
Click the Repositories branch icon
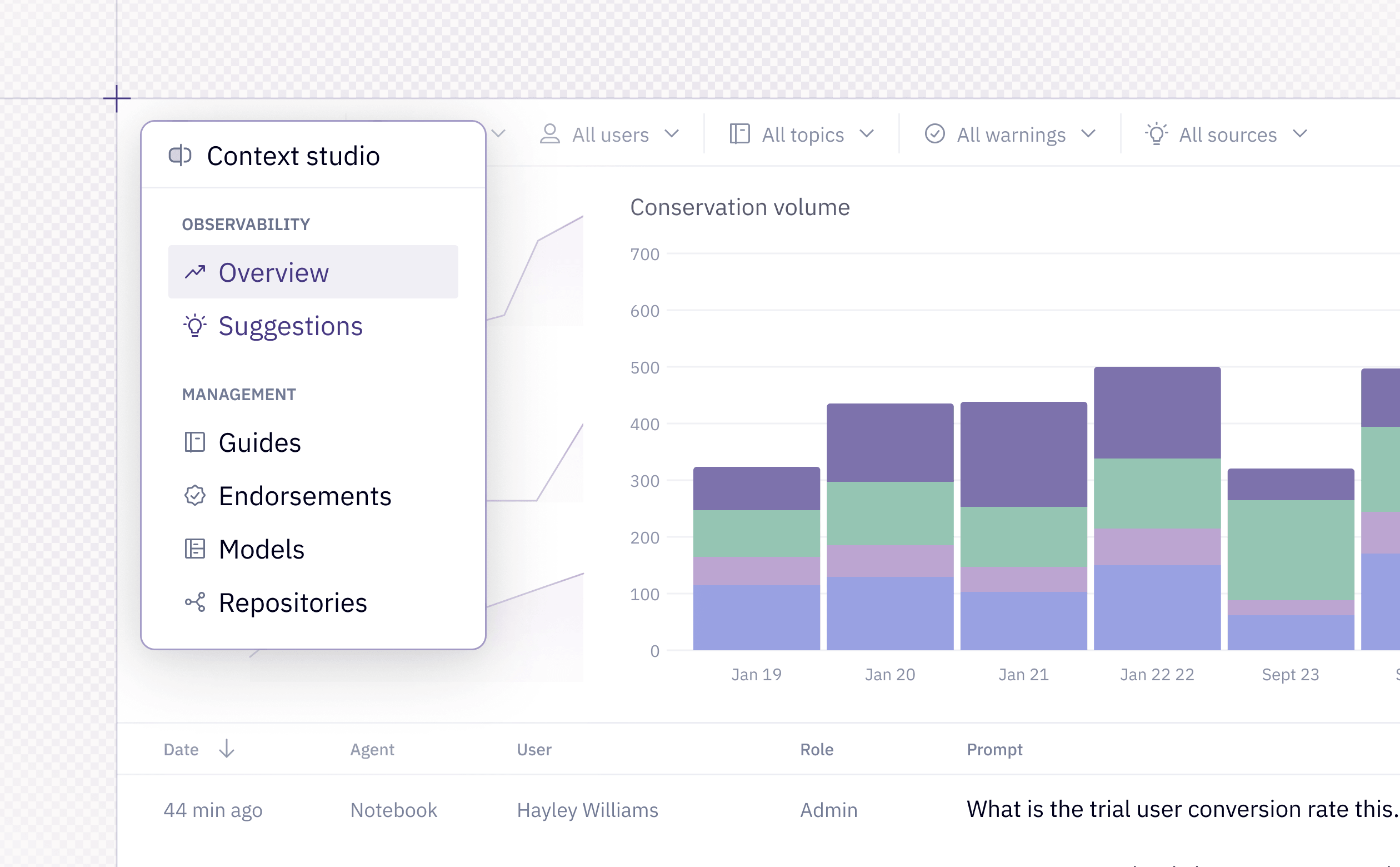pyautogui.click(x=195, y=602)
